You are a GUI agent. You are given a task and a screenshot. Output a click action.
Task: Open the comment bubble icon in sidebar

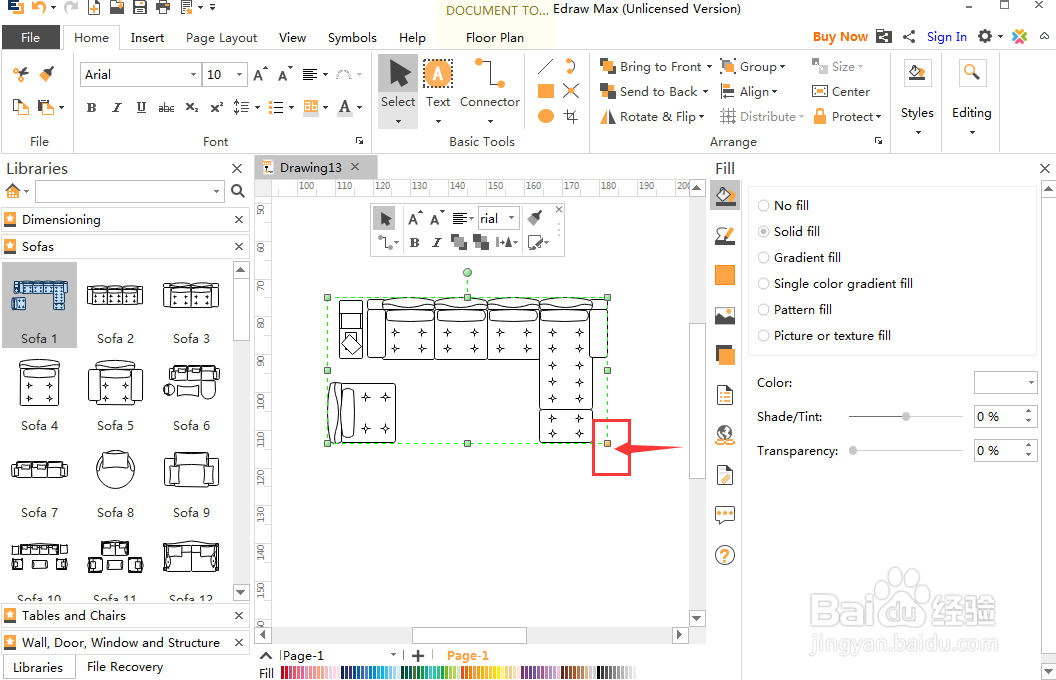point(725,515)
